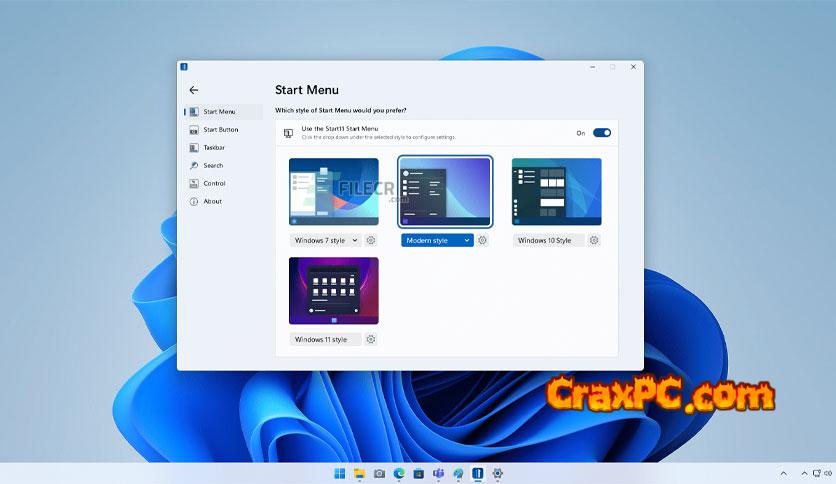Click the Windows 11 style label button
Screen dimensions: 836x484
point(325,339)
